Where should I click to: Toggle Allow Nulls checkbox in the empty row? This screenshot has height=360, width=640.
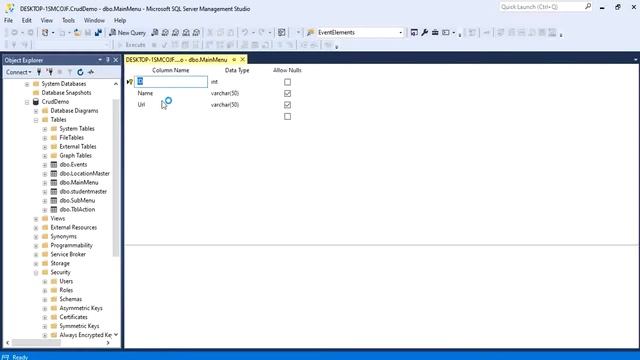[287, 117]
